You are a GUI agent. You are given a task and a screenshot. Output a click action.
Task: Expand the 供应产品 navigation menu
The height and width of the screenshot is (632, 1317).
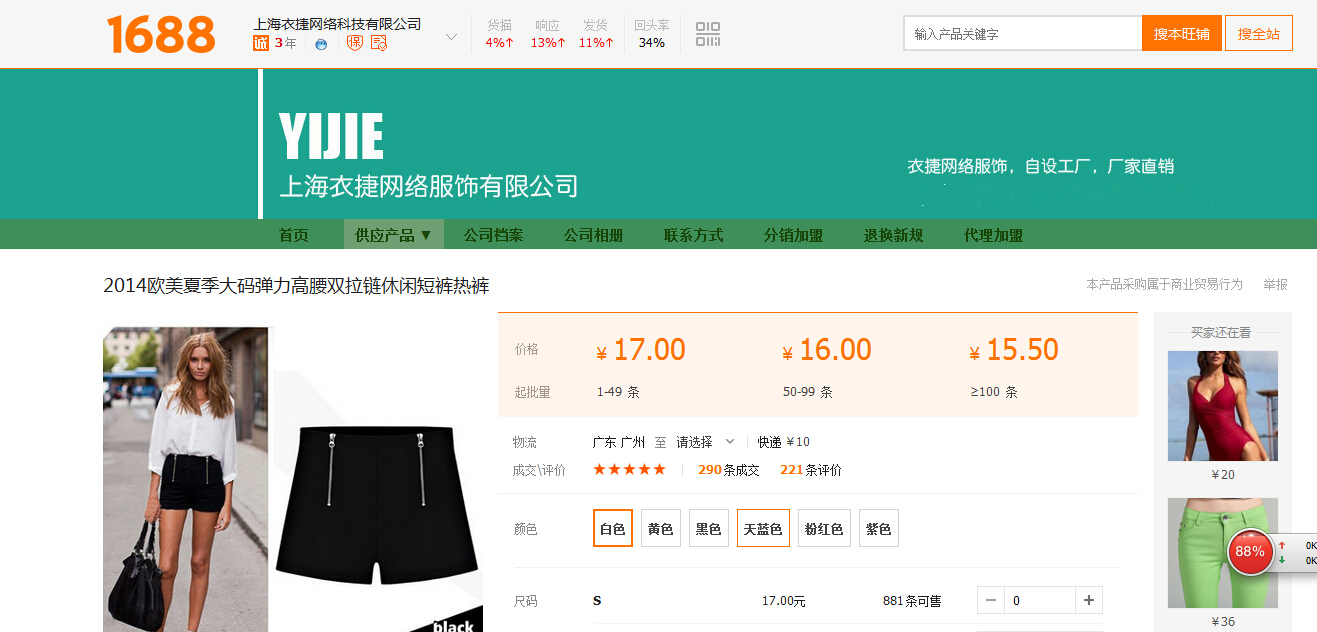[x=393, y=235]
